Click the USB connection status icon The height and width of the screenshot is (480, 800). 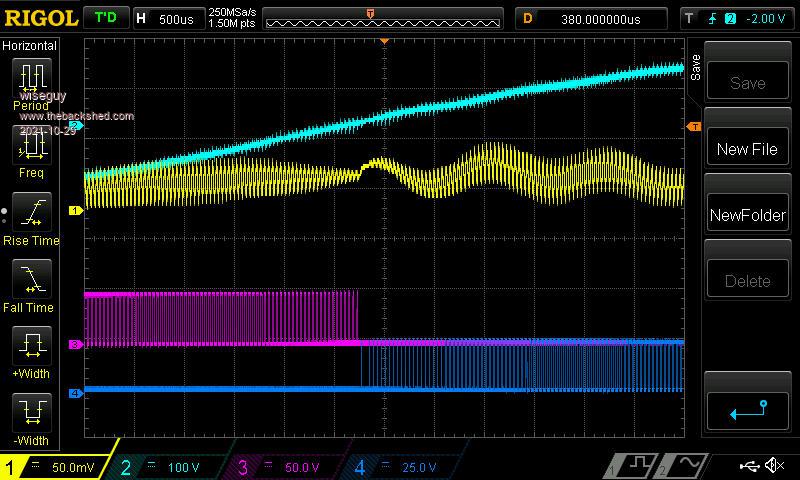[x=749, y=466]
